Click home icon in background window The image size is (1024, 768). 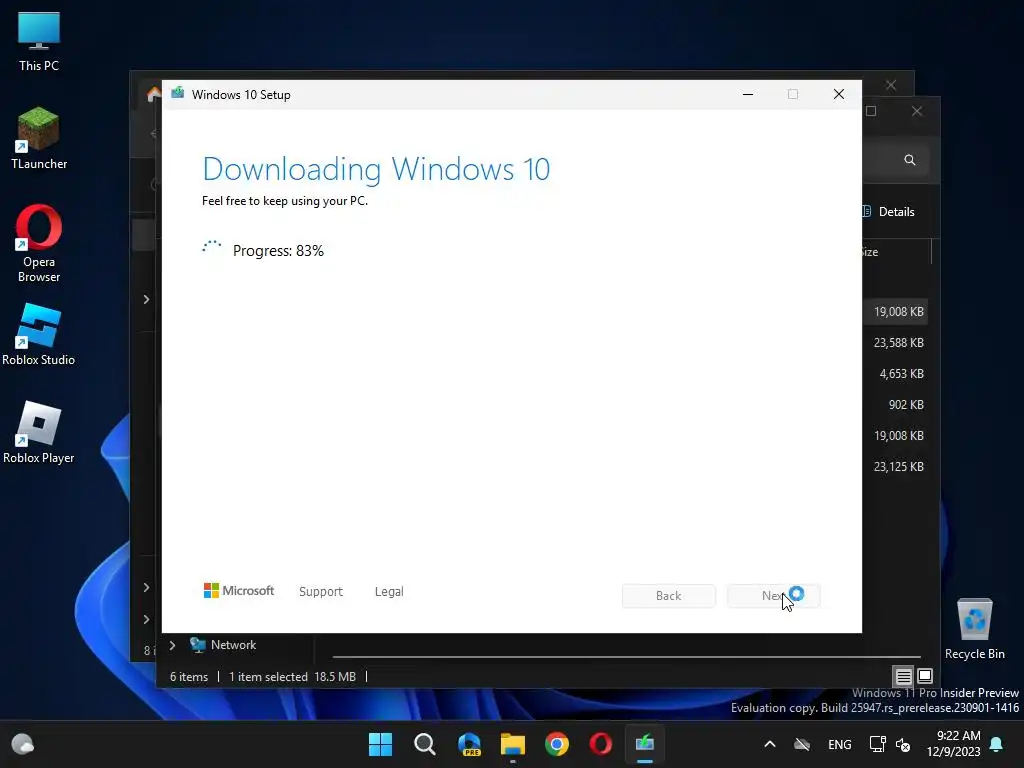pos(153,95)
